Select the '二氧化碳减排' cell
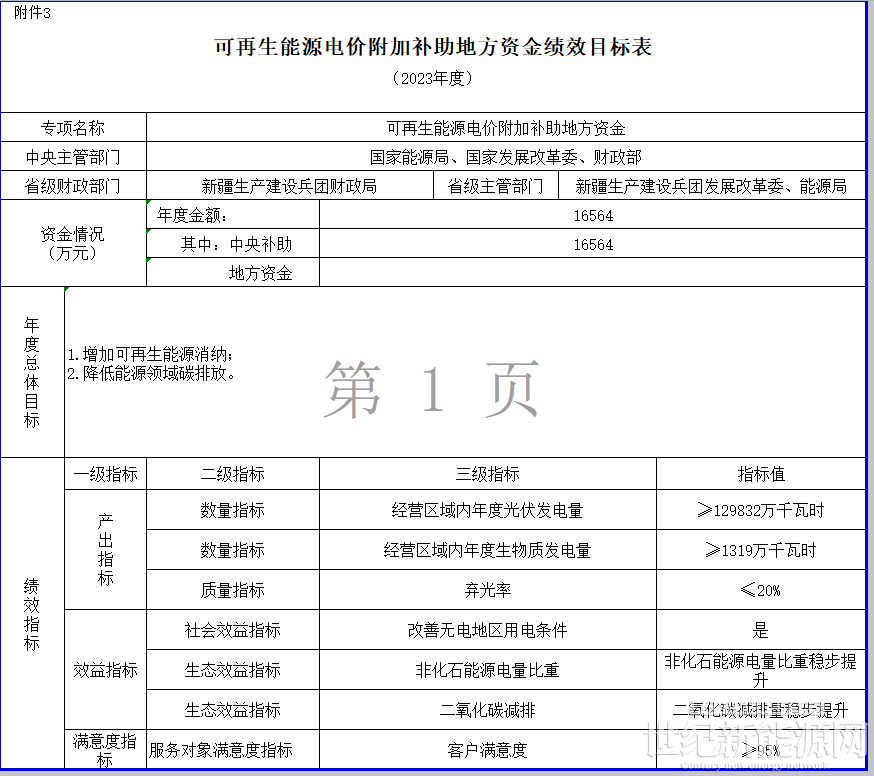The height and width of the screenshot is (776, 874). (x=488, y=710)
